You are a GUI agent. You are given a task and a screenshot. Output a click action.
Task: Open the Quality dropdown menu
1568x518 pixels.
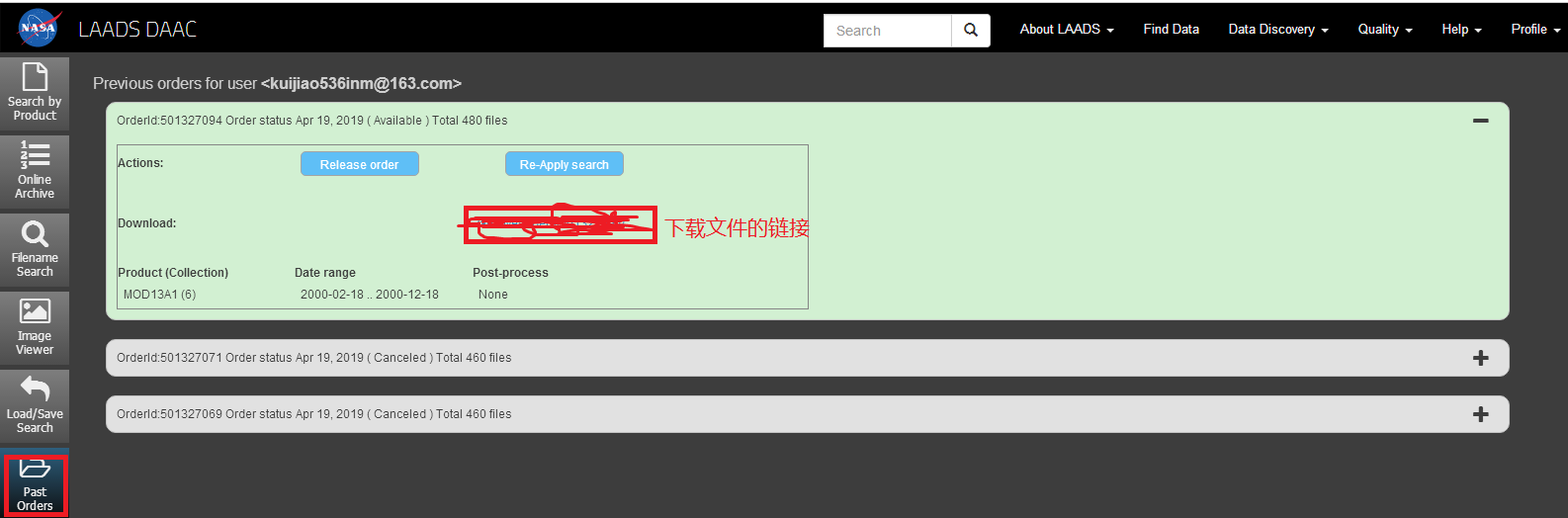[x=1385, y=30]
